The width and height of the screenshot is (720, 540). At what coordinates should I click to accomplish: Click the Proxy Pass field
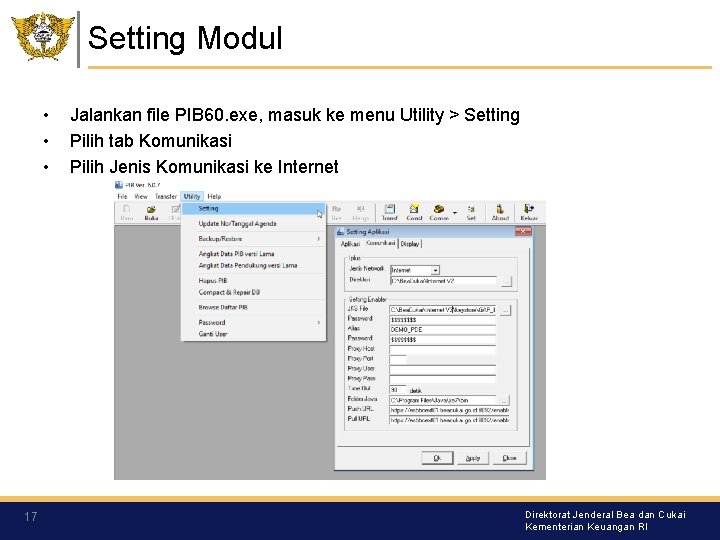[x=443, y=379]
